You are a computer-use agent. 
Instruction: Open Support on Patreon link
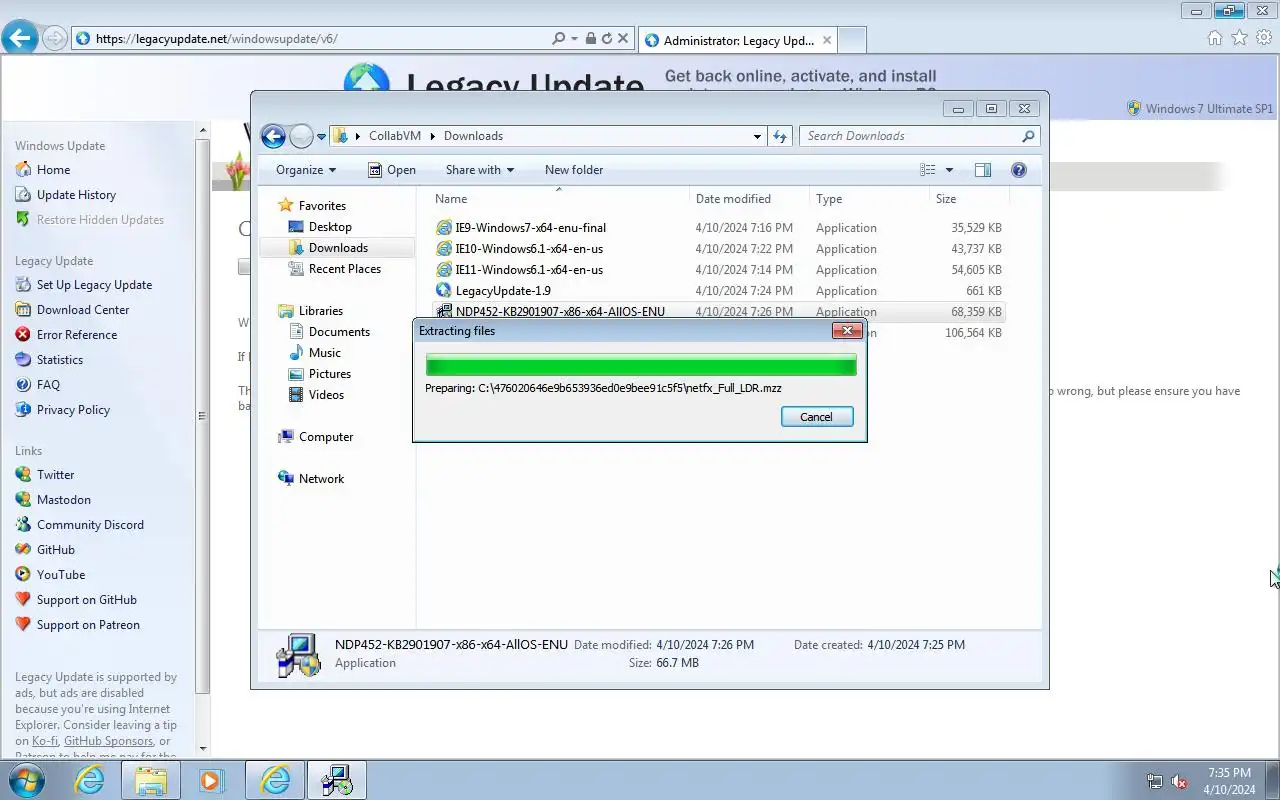[x=88, y=625]
